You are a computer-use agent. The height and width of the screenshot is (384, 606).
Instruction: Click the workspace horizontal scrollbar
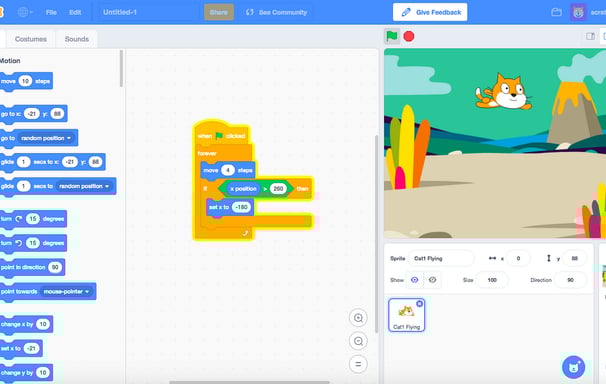pos(249,382)
